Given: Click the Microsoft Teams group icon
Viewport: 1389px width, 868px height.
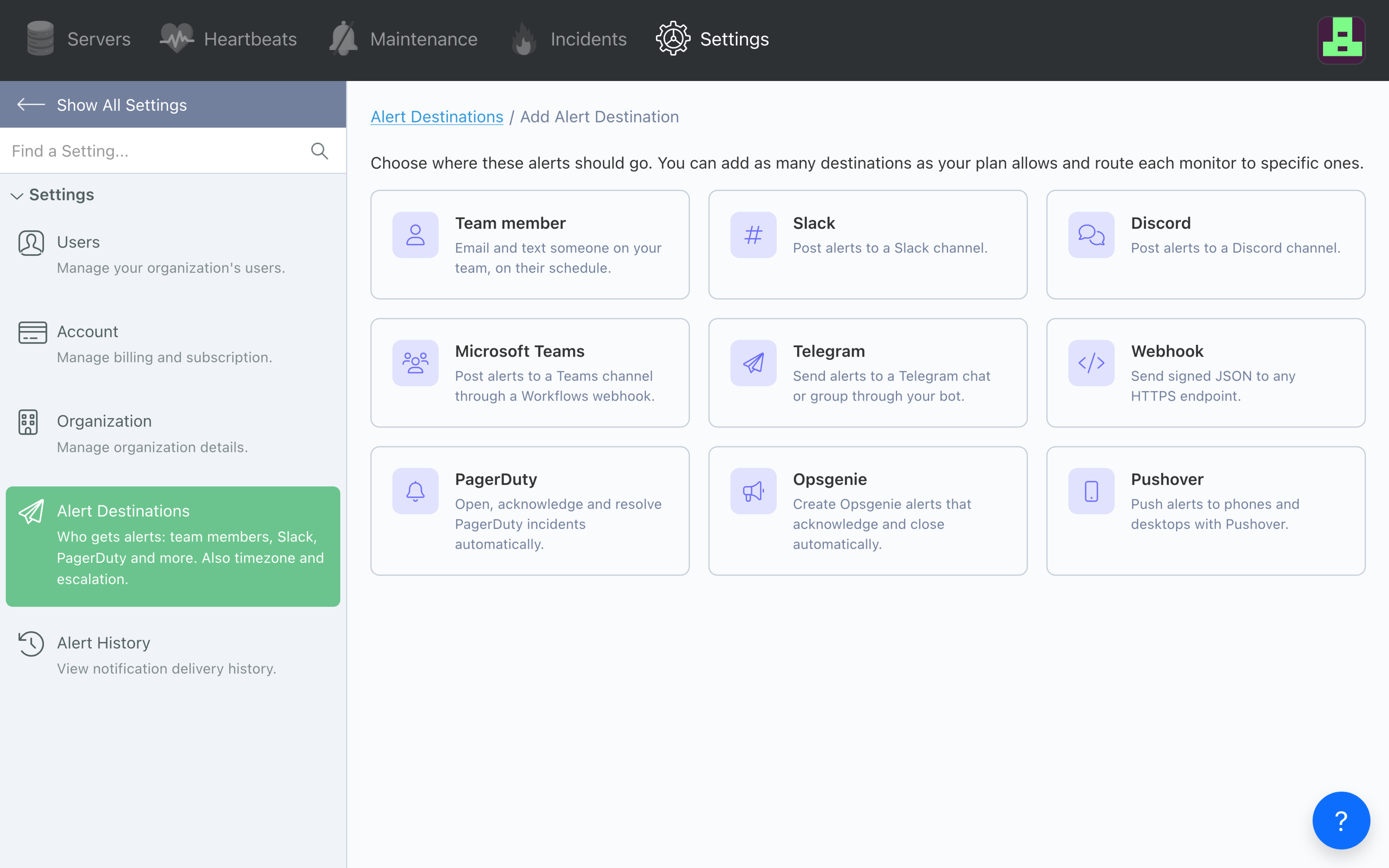Looking at the screenshot, I should (415, 363).
